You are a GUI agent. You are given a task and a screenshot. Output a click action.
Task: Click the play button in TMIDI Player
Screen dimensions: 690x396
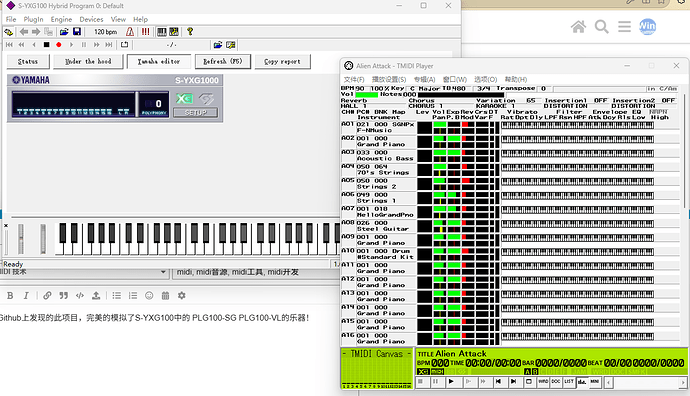pyautogui.click(x=451, y=381)
